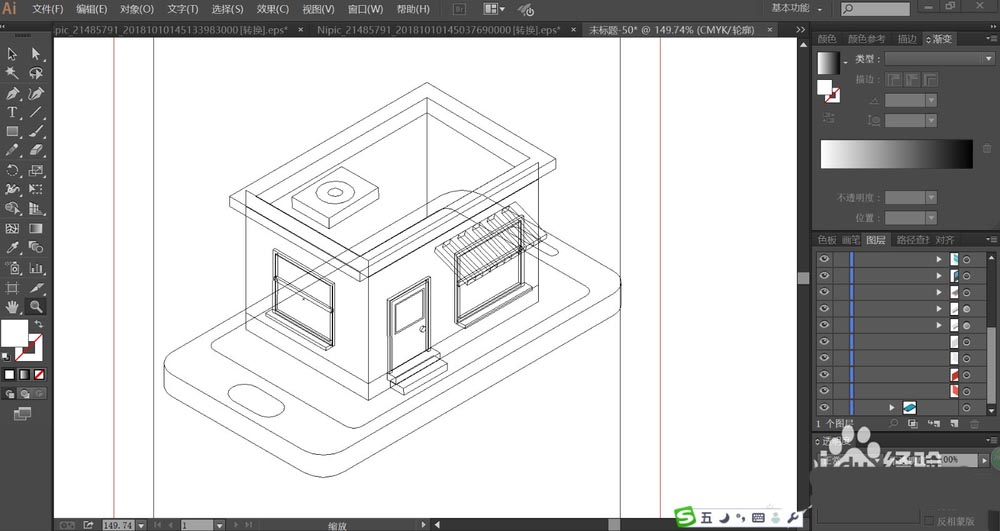1000x531 pixels.
Task: Select the Pen tool
Action: coord(12,94)
